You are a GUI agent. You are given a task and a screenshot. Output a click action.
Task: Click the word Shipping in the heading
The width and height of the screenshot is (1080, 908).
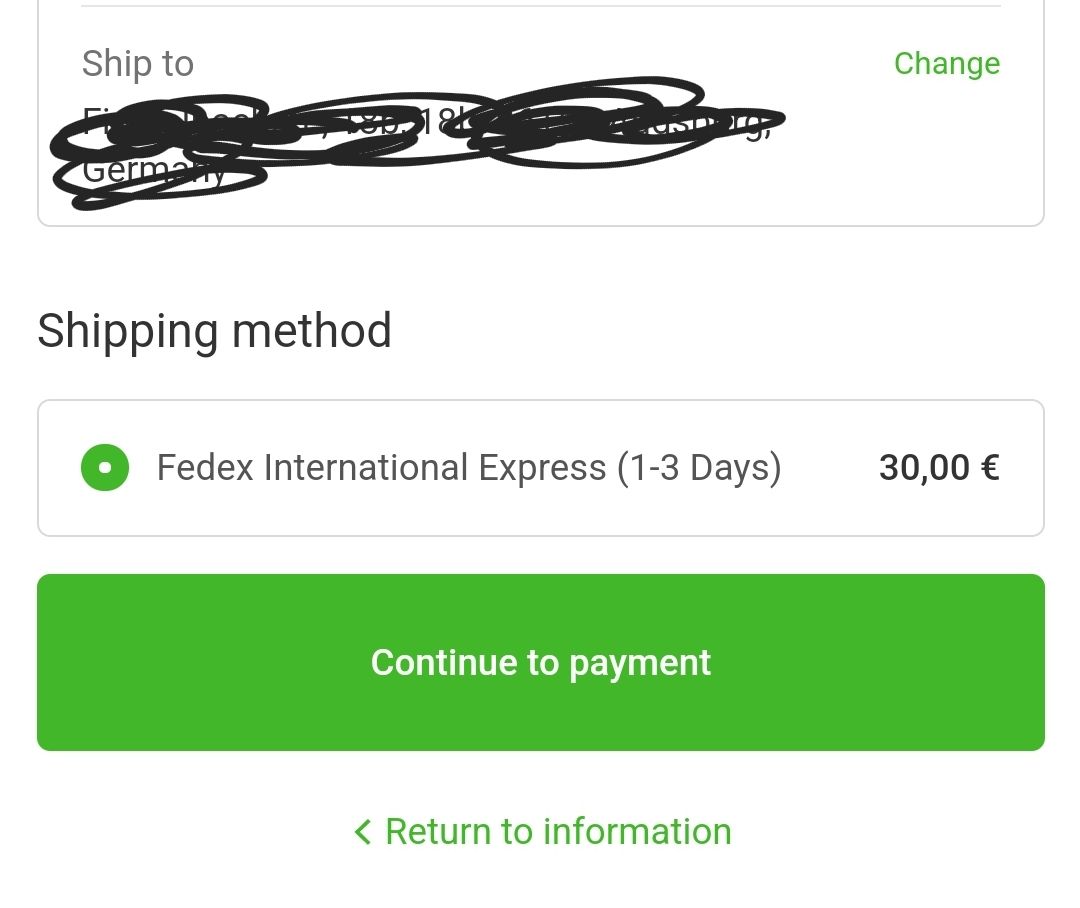128,331
